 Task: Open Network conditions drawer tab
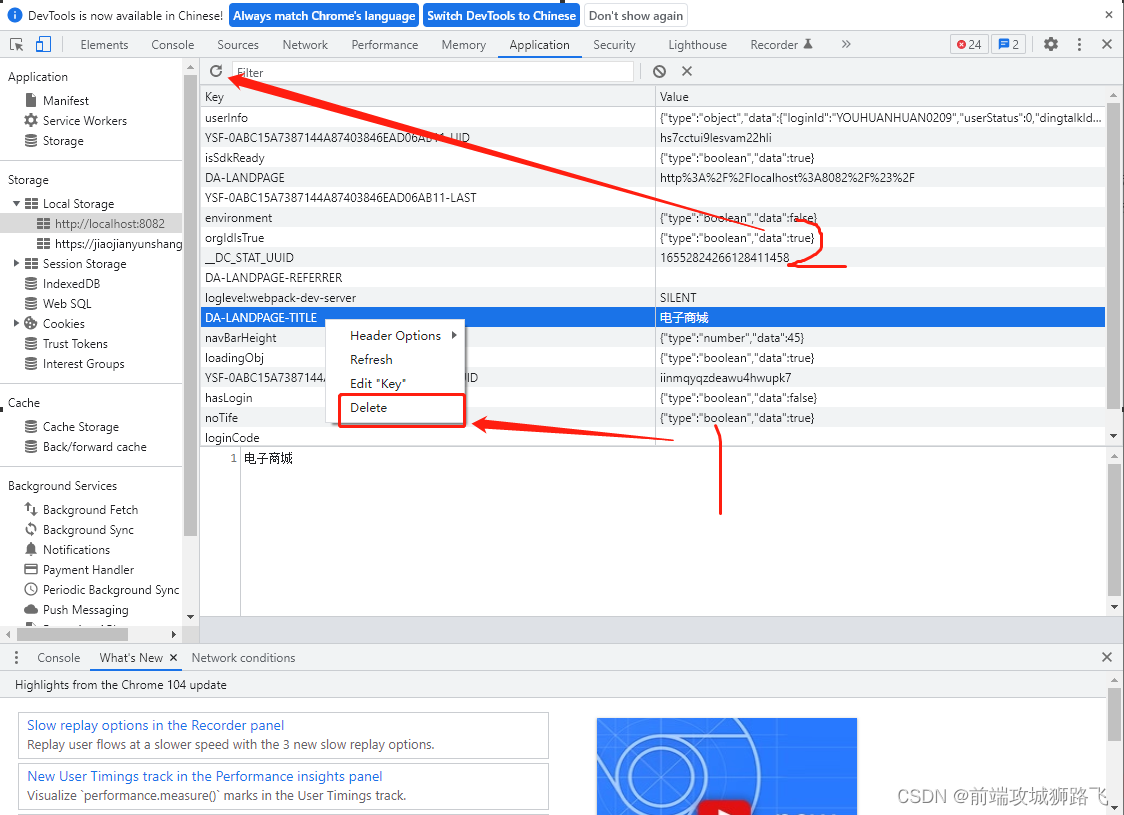point(243,657)
